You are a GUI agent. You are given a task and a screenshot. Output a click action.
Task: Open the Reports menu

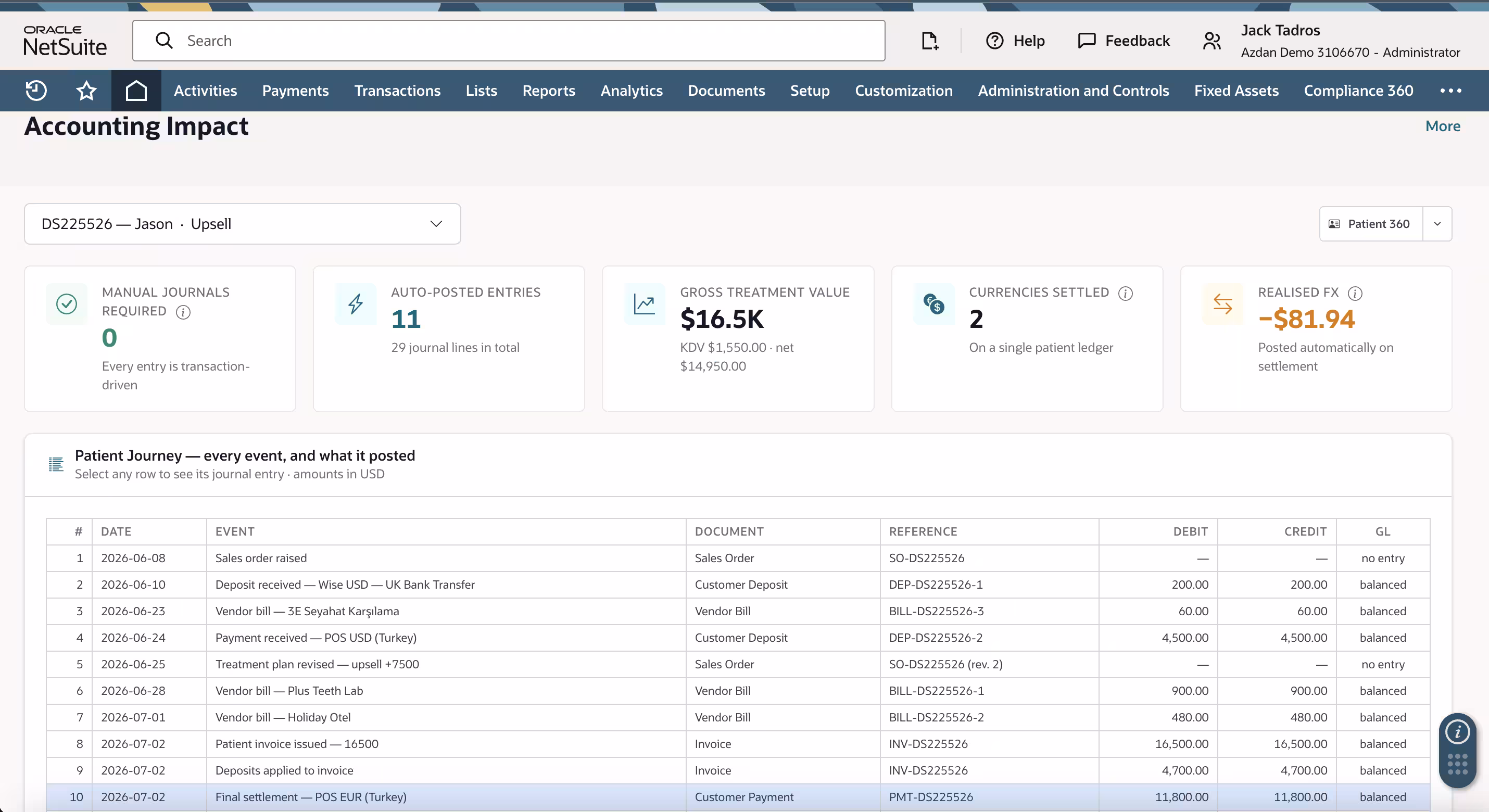[x=549, y=91]
